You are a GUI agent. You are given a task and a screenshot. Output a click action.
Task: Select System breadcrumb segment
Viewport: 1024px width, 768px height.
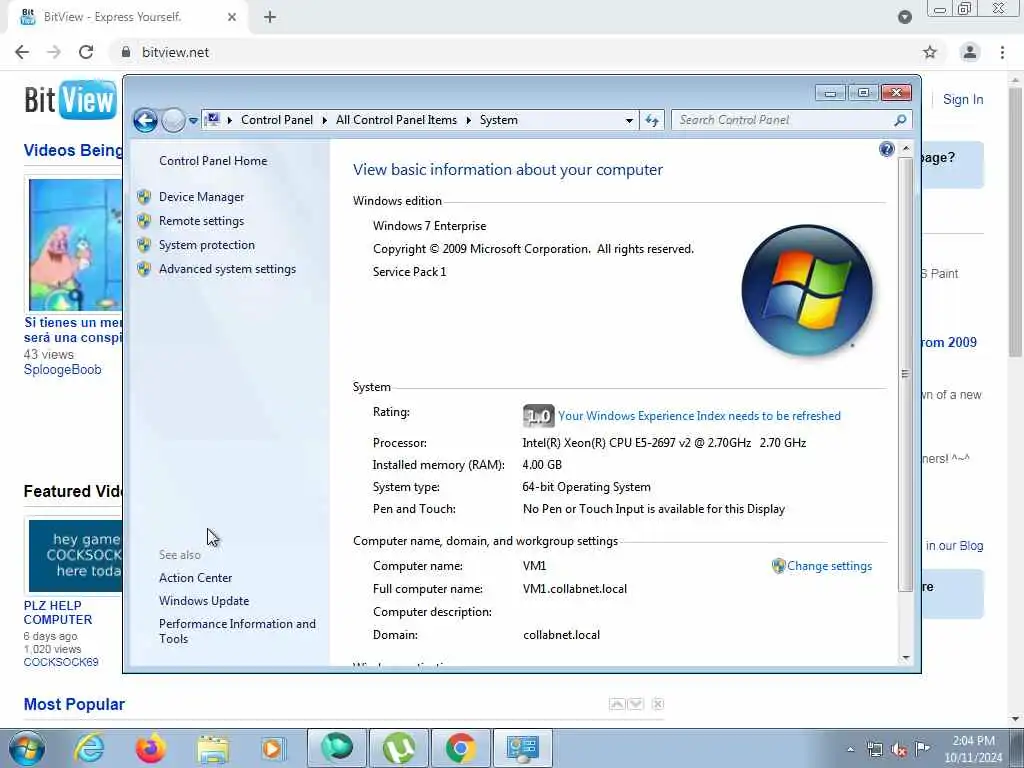point(499,120)
